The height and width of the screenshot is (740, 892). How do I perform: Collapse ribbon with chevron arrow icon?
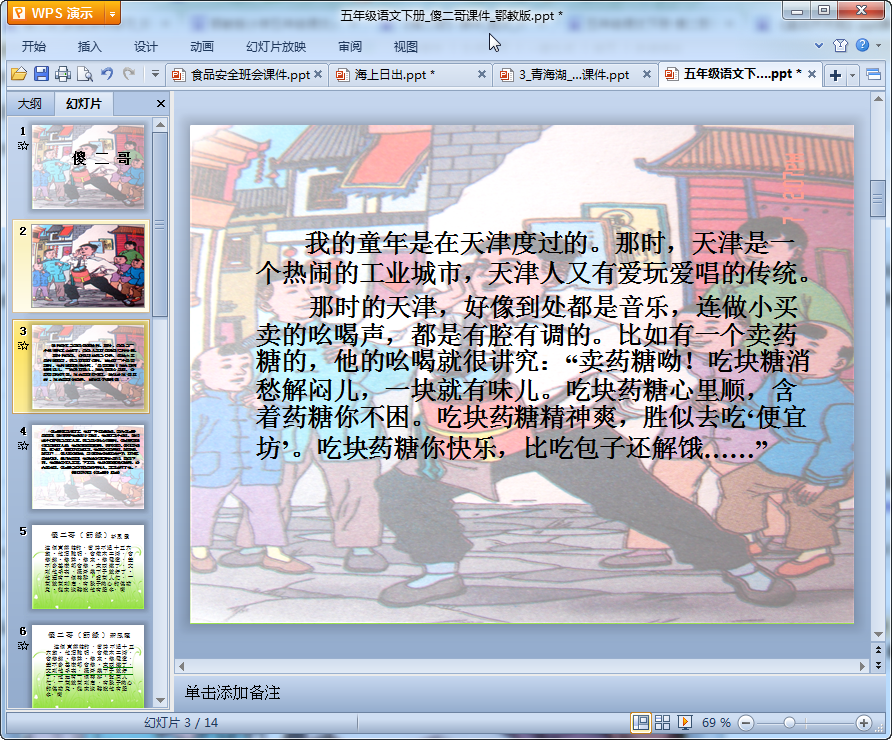(819, 46)
